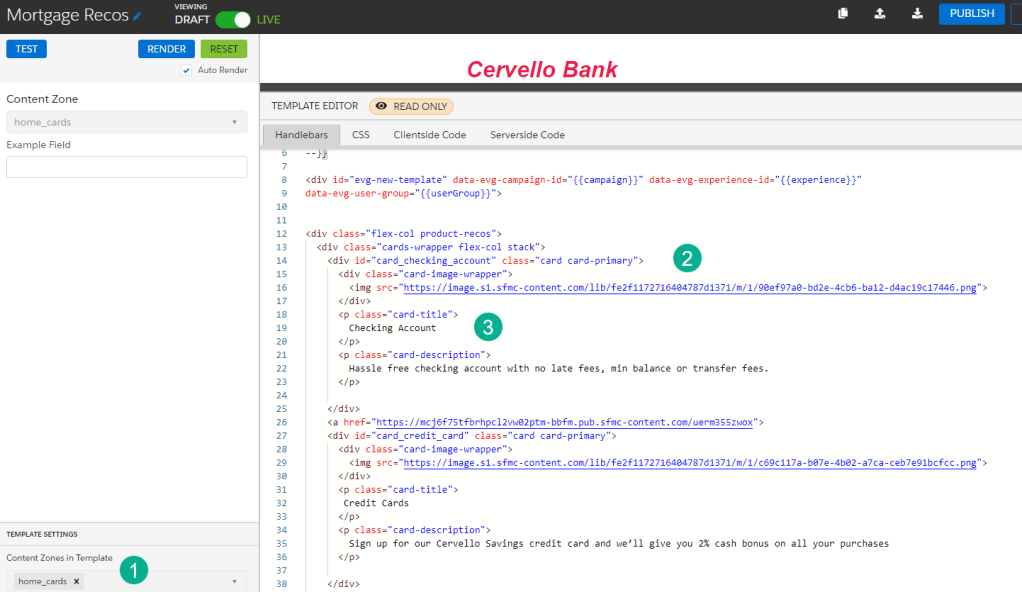The width and height of the screenshot is (1022, 592).
Task: Click the RENDER button
Action: tap(166, 49)
